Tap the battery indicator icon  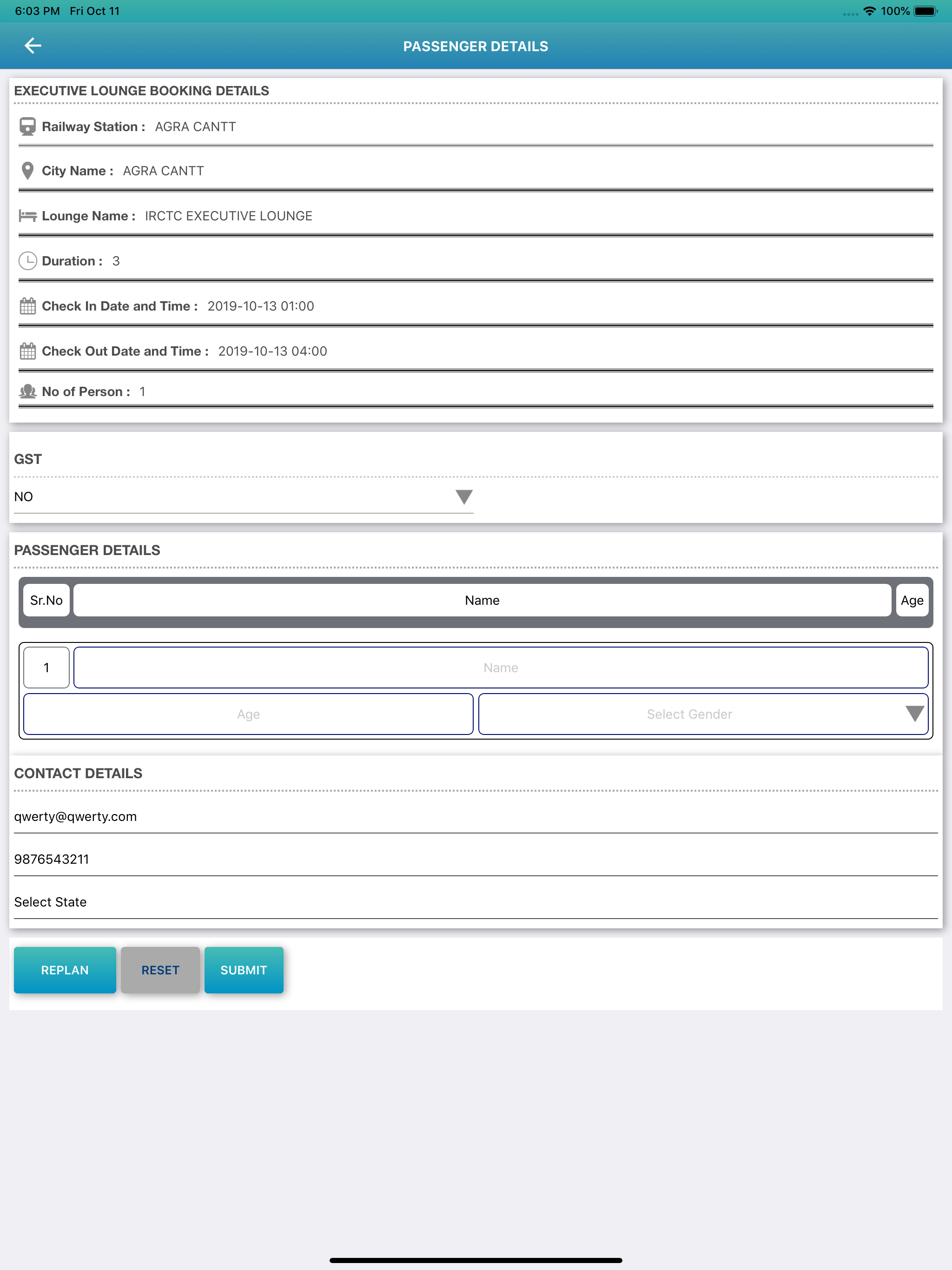[x=926, y=11]
